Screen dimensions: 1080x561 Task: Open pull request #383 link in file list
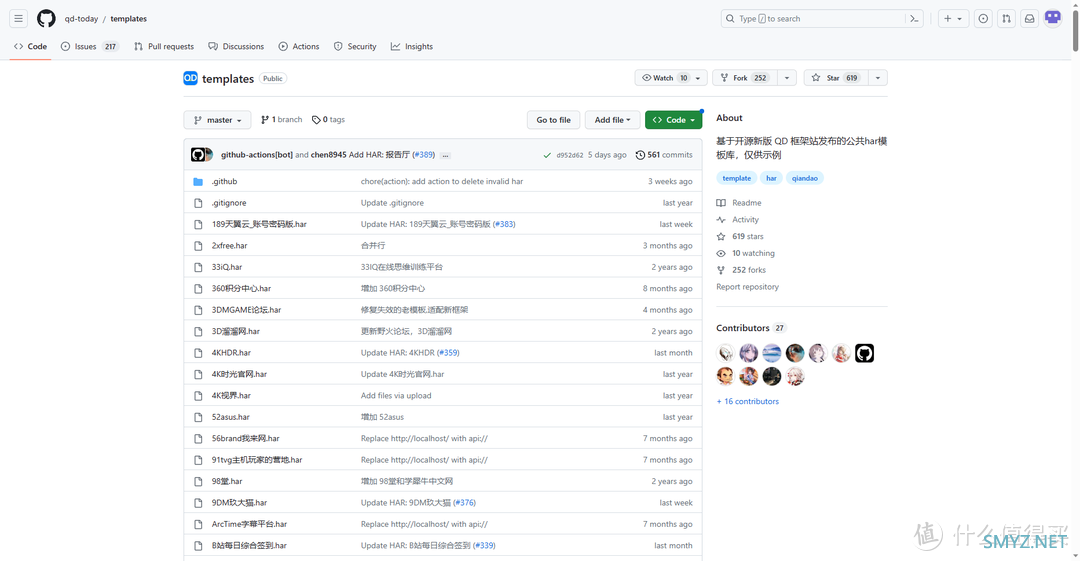click(x=504, y=224)
